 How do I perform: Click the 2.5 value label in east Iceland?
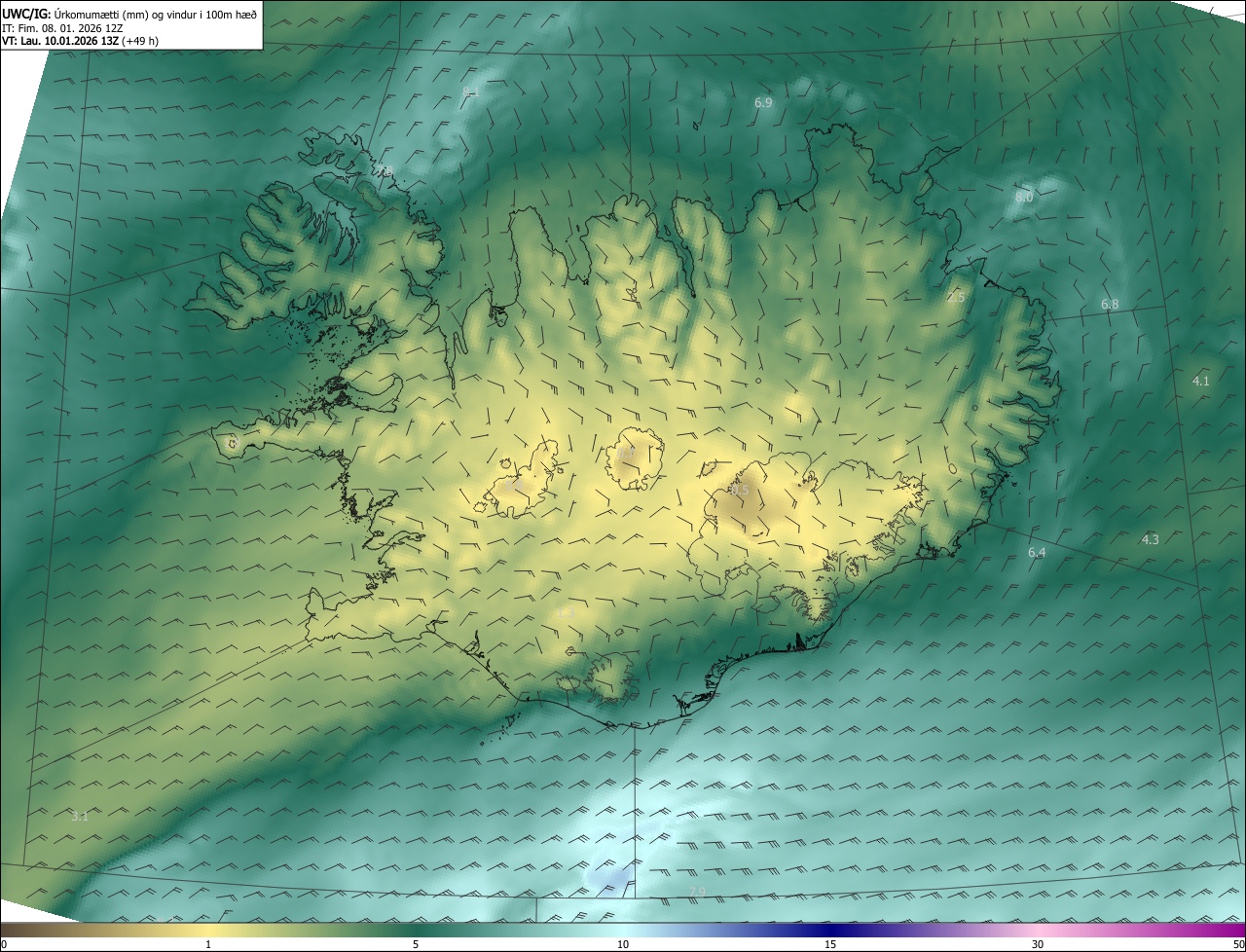click(956, 297)
